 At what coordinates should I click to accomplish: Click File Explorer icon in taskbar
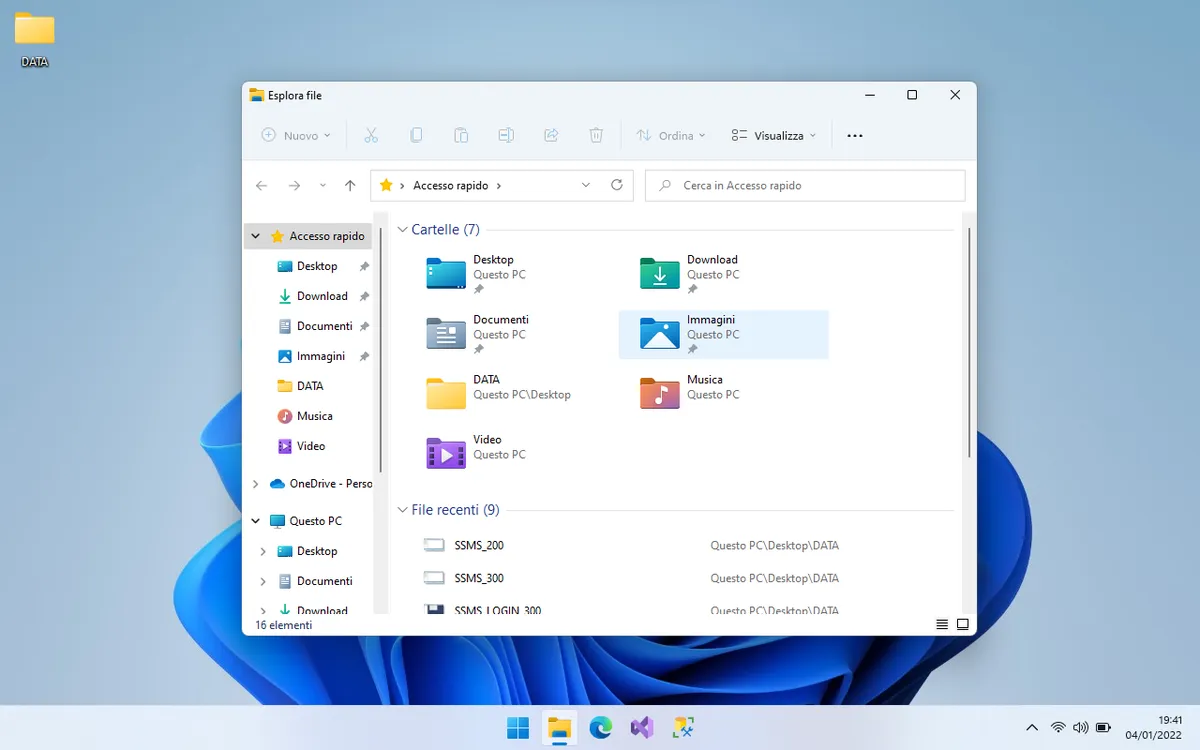[559, 727]
